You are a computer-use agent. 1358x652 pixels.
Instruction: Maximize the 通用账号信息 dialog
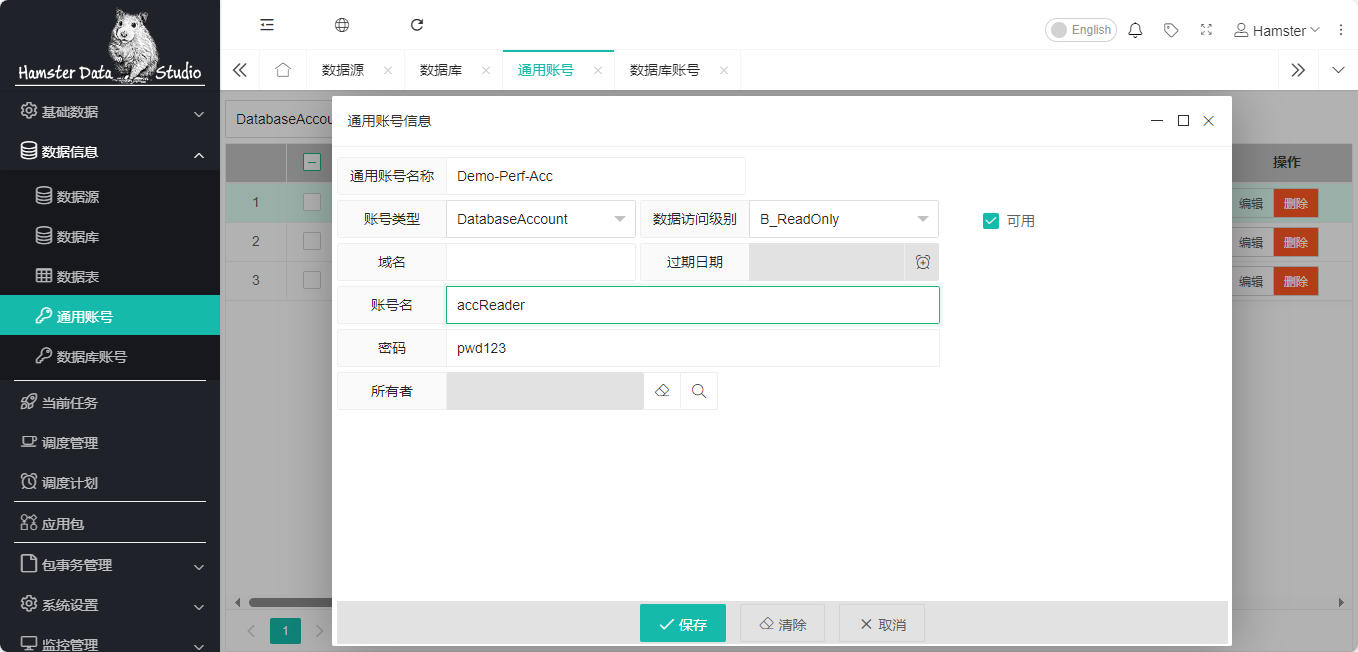click(1183, 120)
